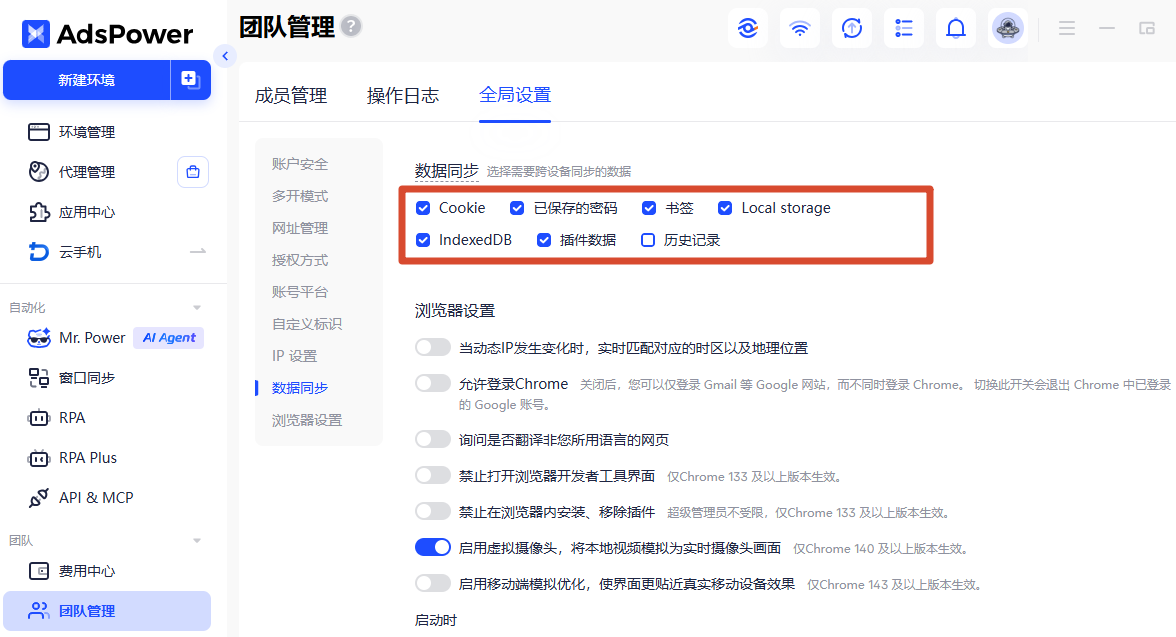Uncheck the 已保存的密码 checkbox
1176x637 pixels.
pyautogui.click(x=517, y=208)
